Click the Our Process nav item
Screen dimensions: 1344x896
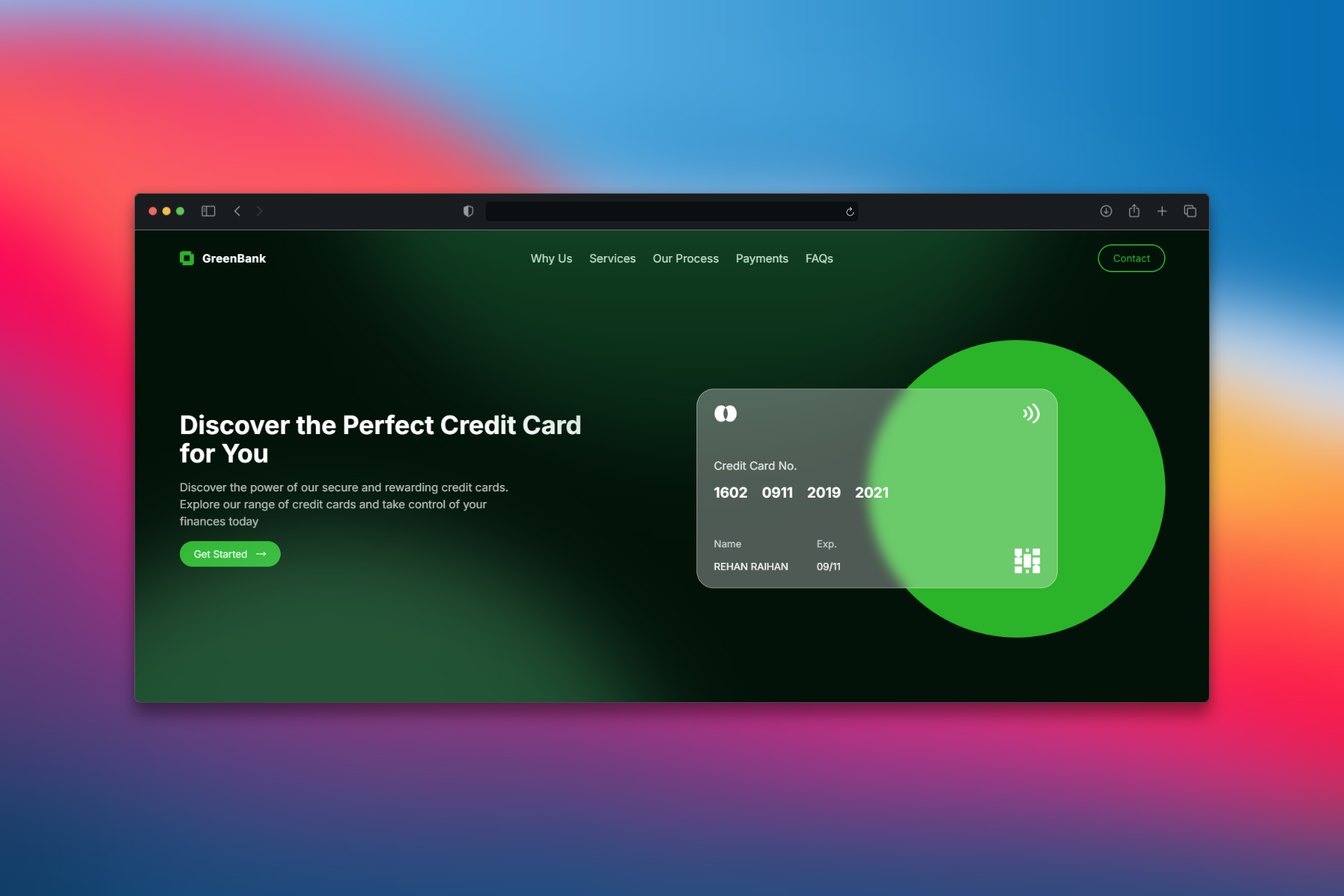pos(685,258)
